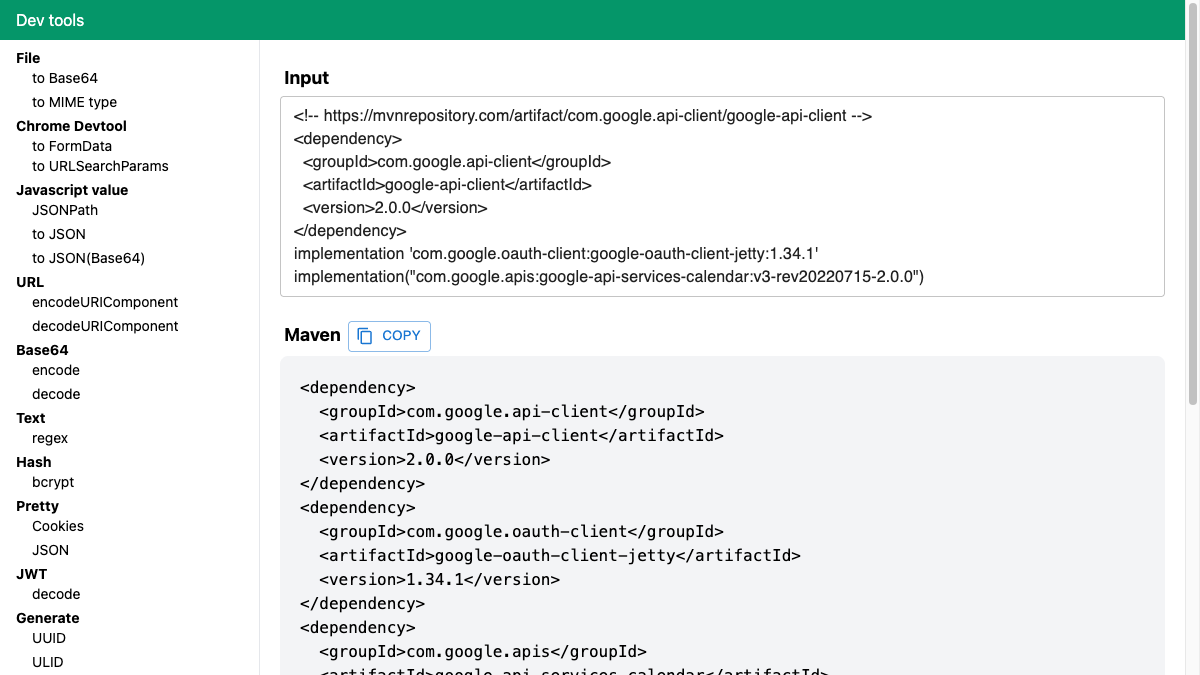Select the to URLSearchParams converter
Viewport: 1200px width, 675px height.
pos(100,166)
